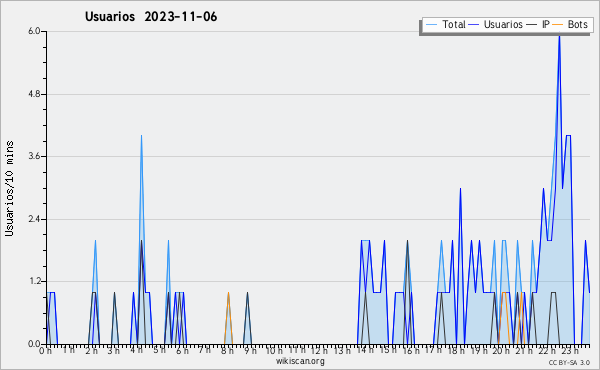Click the '16 h' x-axis label
600x370 pixels.
pos(411,351)
